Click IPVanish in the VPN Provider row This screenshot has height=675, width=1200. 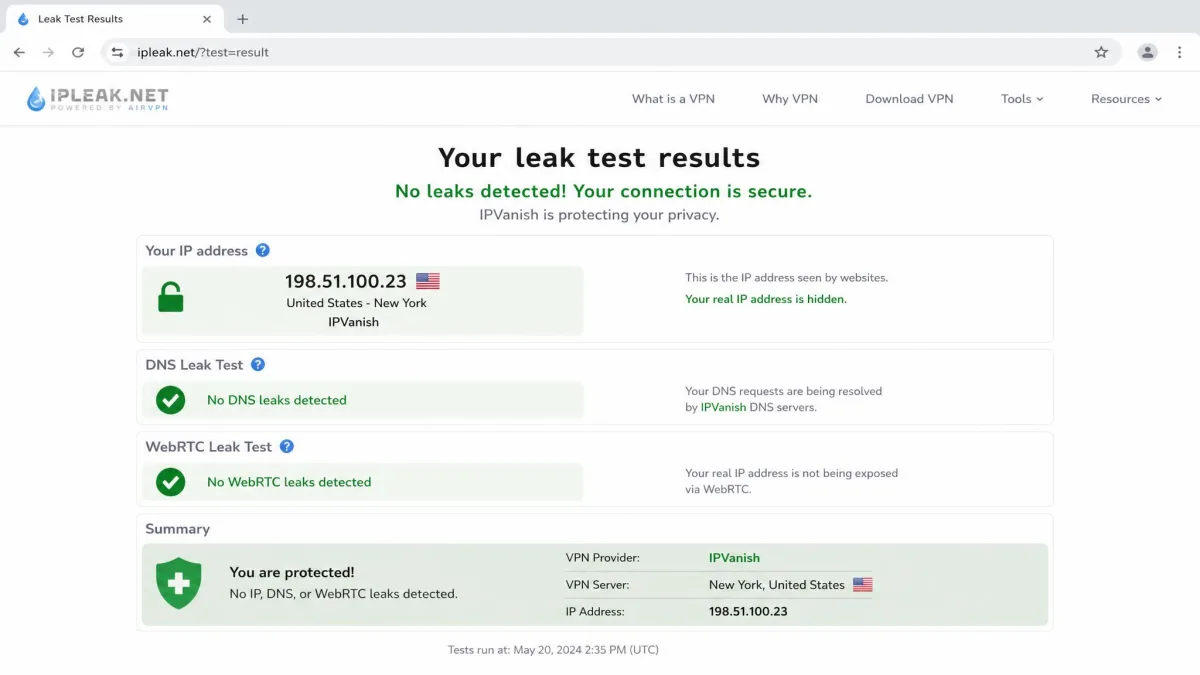point(734,558)
